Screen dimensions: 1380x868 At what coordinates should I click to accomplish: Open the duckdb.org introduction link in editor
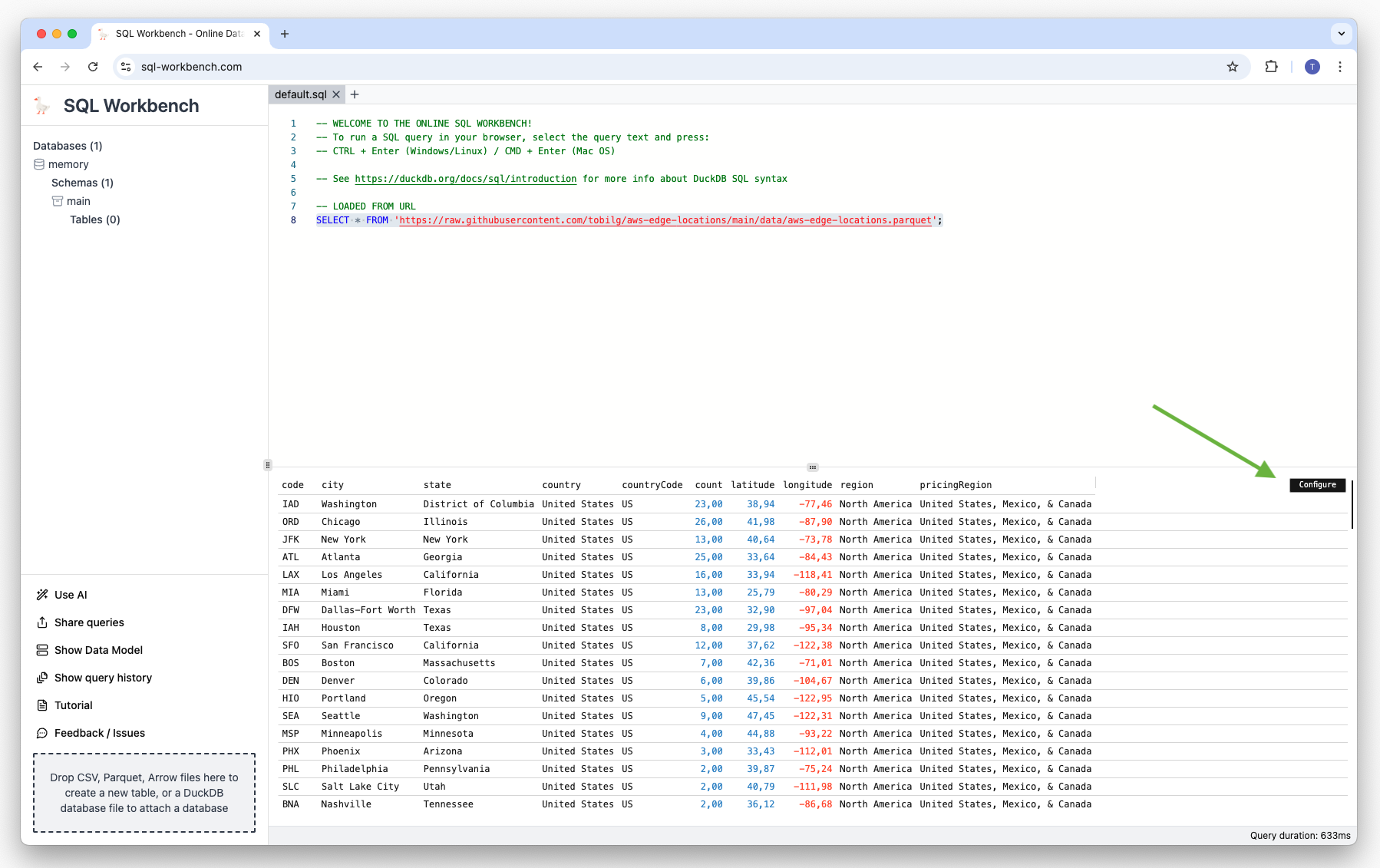point(465,179)
